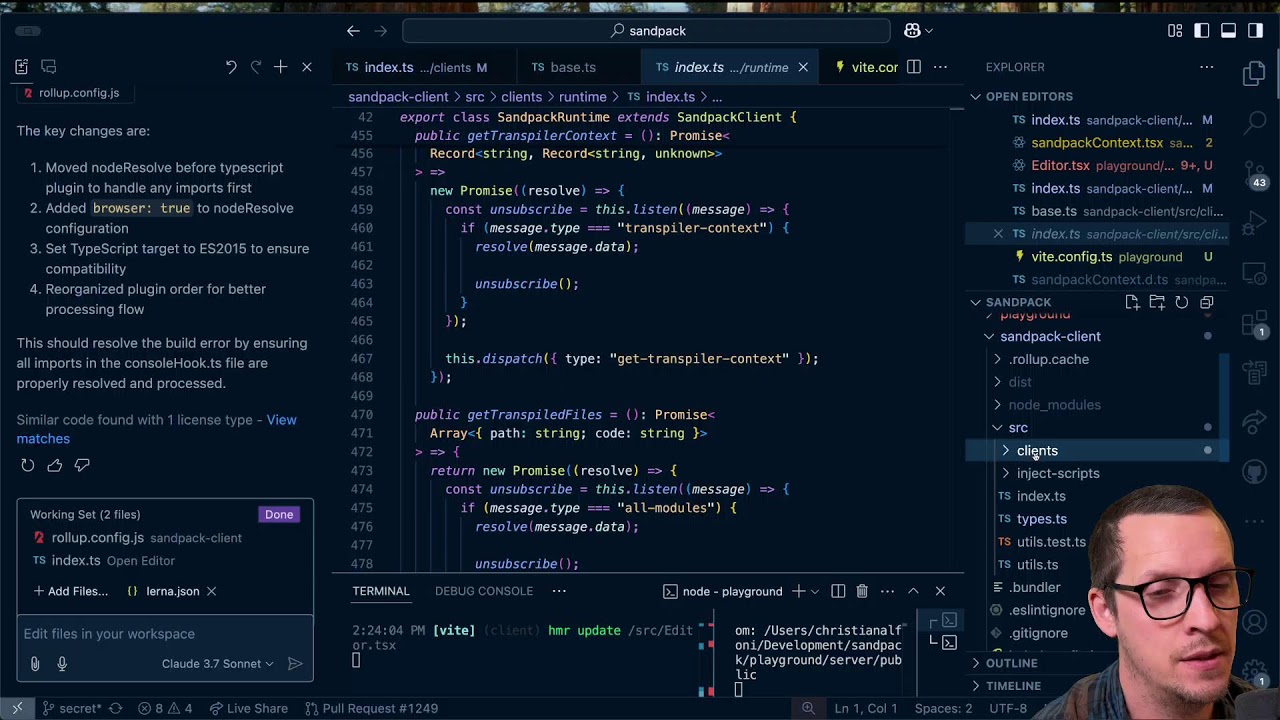
Task: Toggle primary side bar visibility
Action: [x=1202, y=31]
